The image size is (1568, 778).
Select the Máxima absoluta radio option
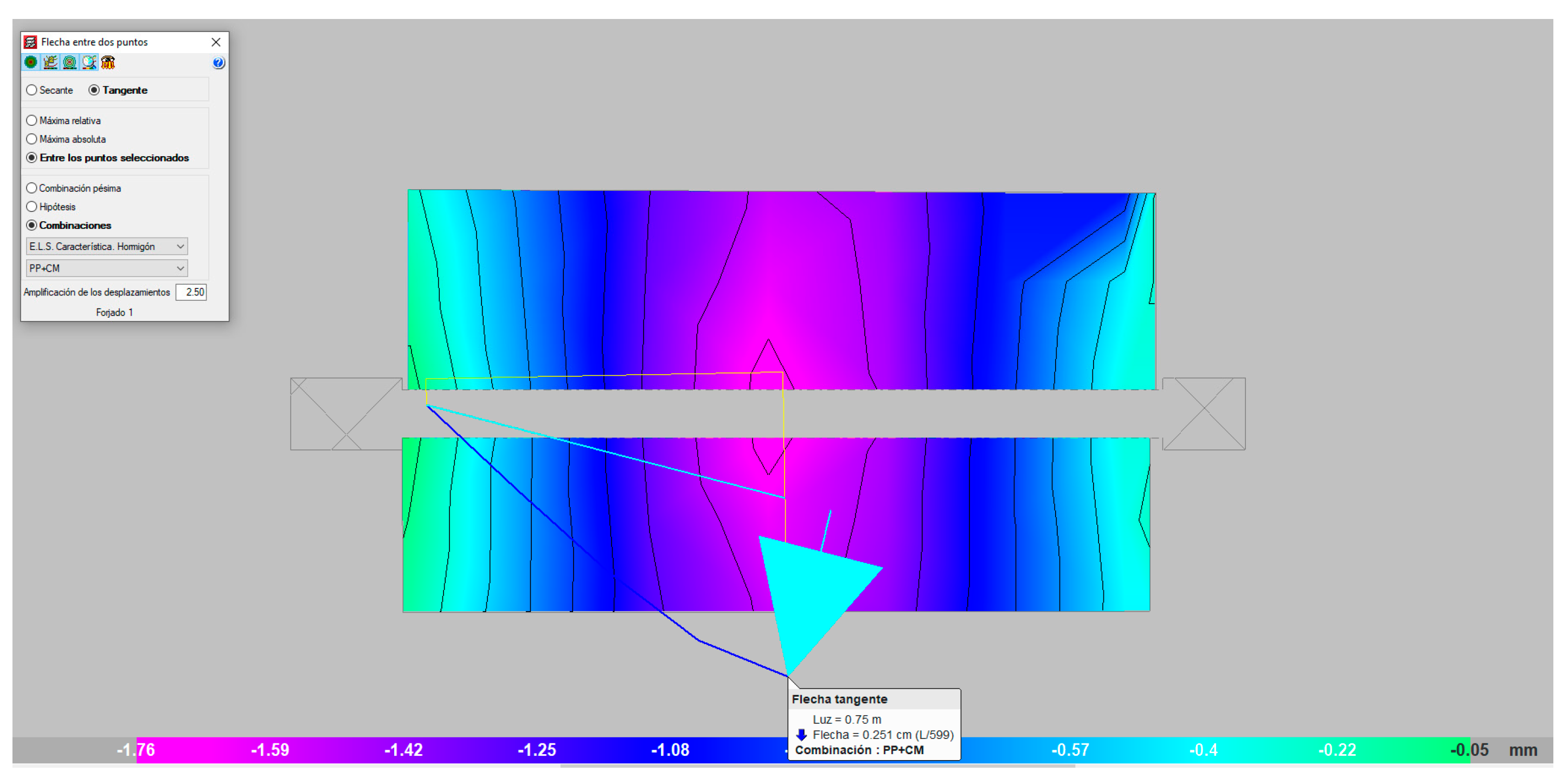point(33,139)
